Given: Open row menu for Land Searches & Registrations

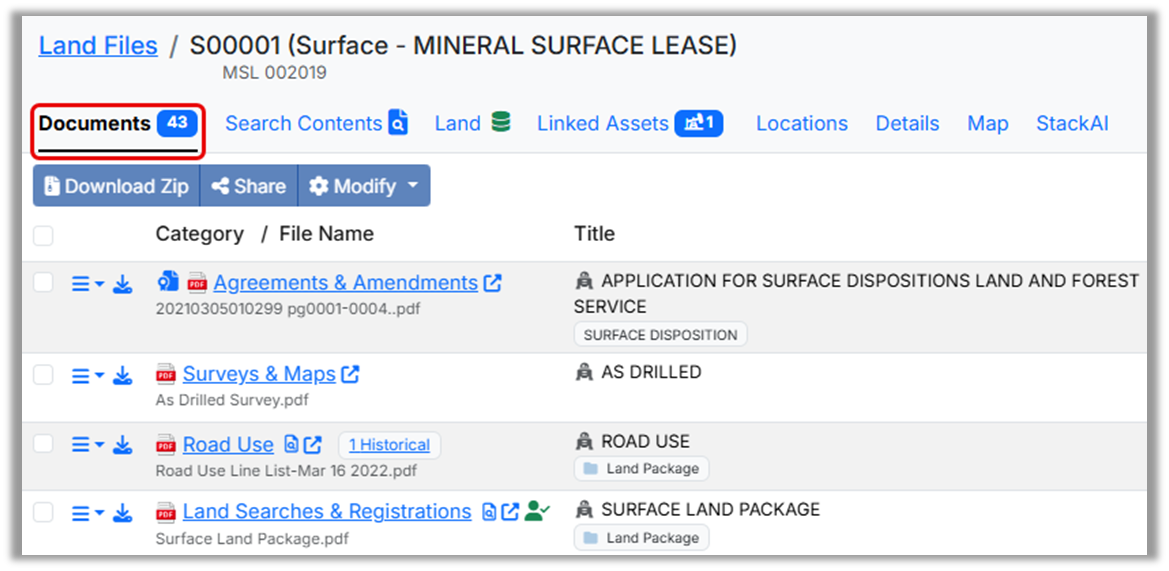Looking at the screenshot, I should pos(87,514).
